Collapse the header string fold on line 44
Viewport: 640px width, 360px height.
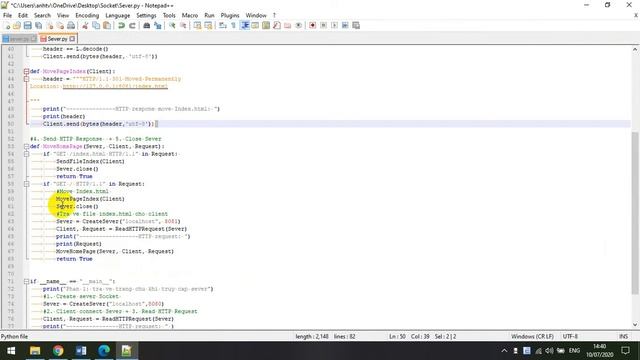27,79
